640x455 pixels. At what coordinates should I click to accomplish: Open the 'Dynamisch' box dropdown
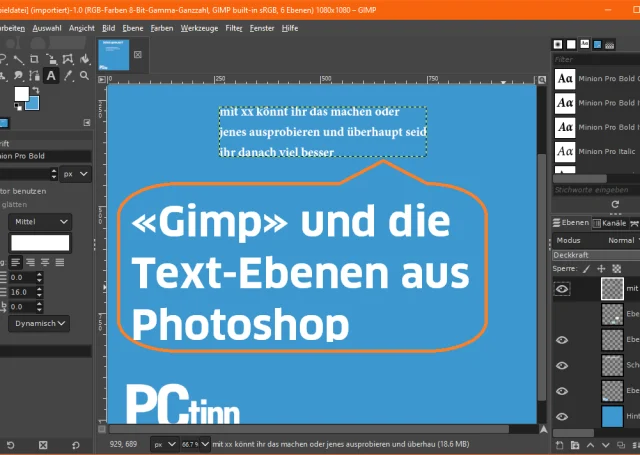[39, 323]
